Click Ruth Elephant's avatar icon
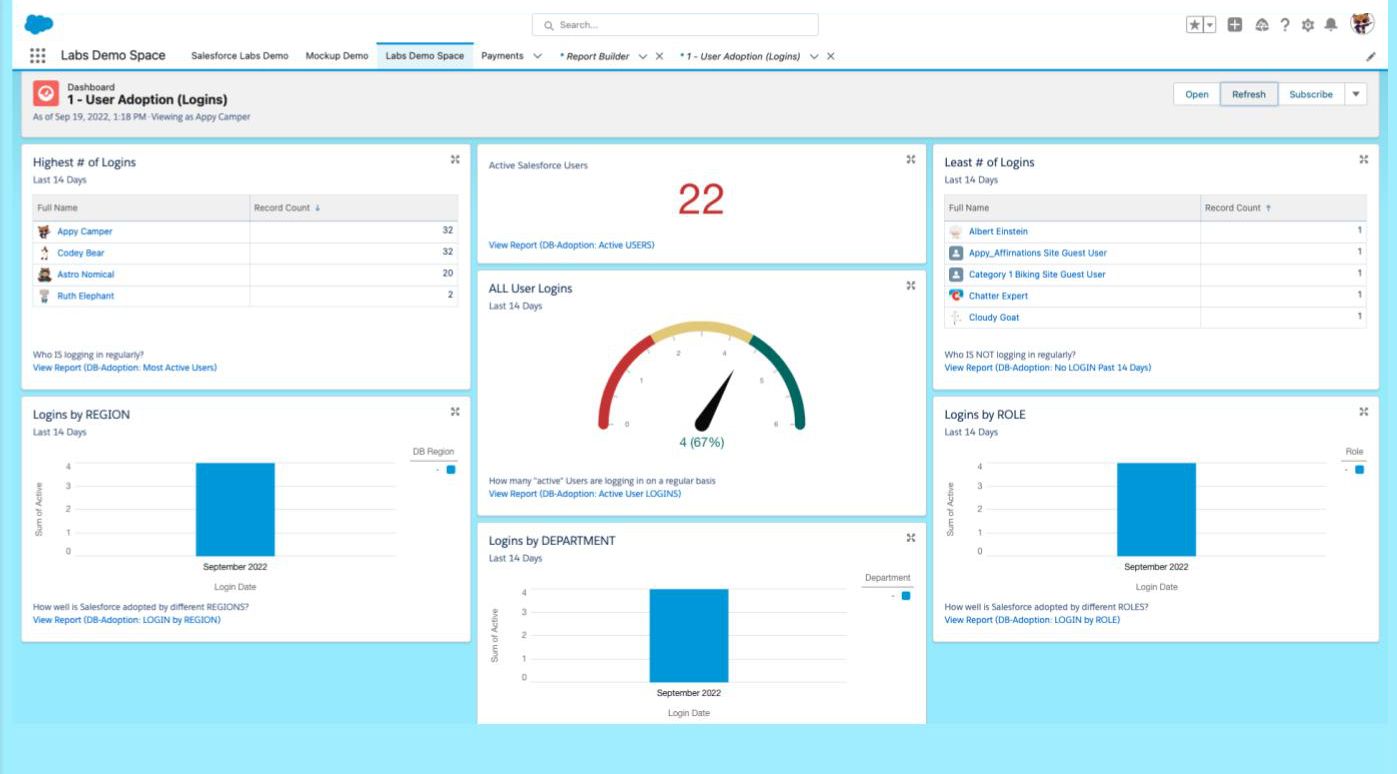1397x774 pixels. click(x=44, y=296)
